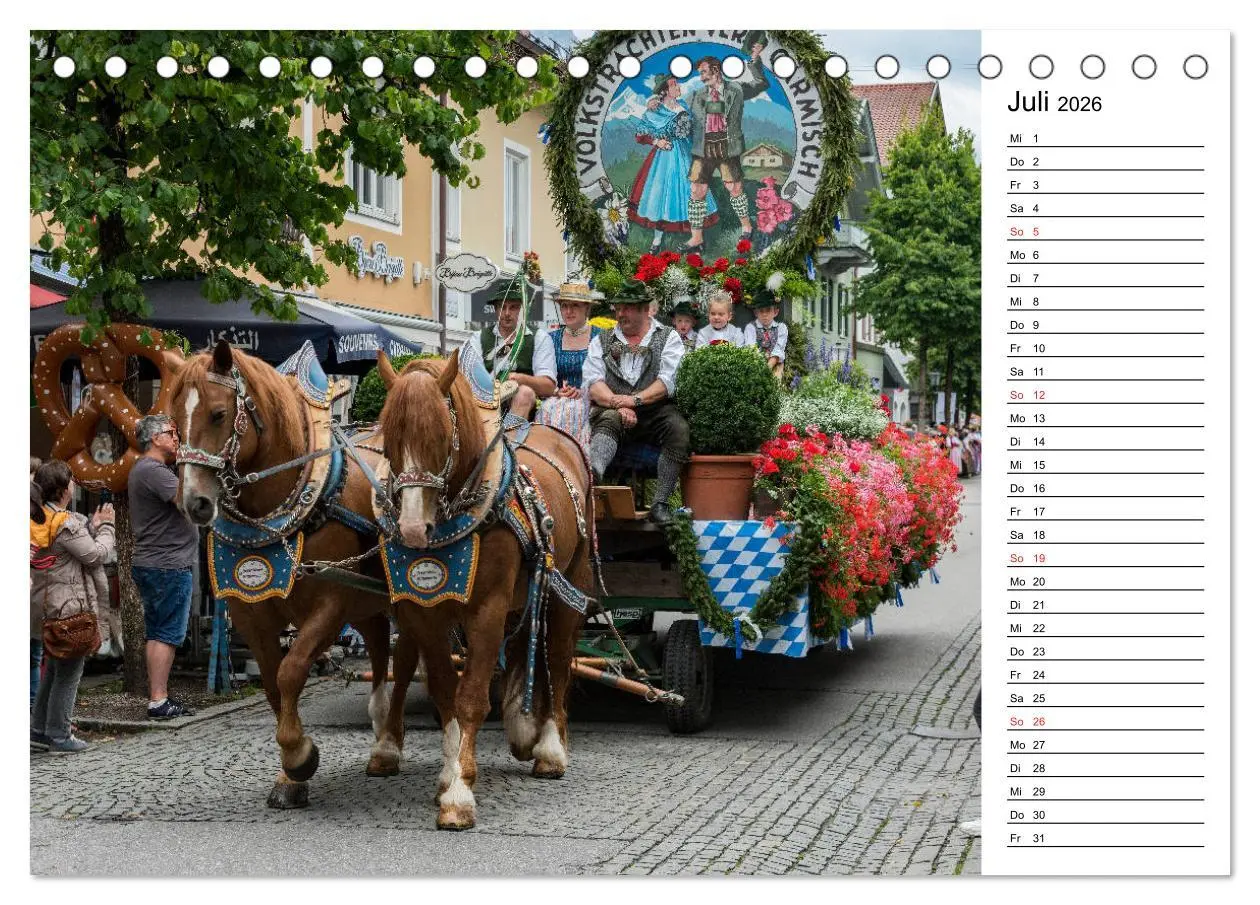This screenshot has height=905, width=1260.
Task: Select the date row 'Sa 4'
Action: tap(1105, 208)
